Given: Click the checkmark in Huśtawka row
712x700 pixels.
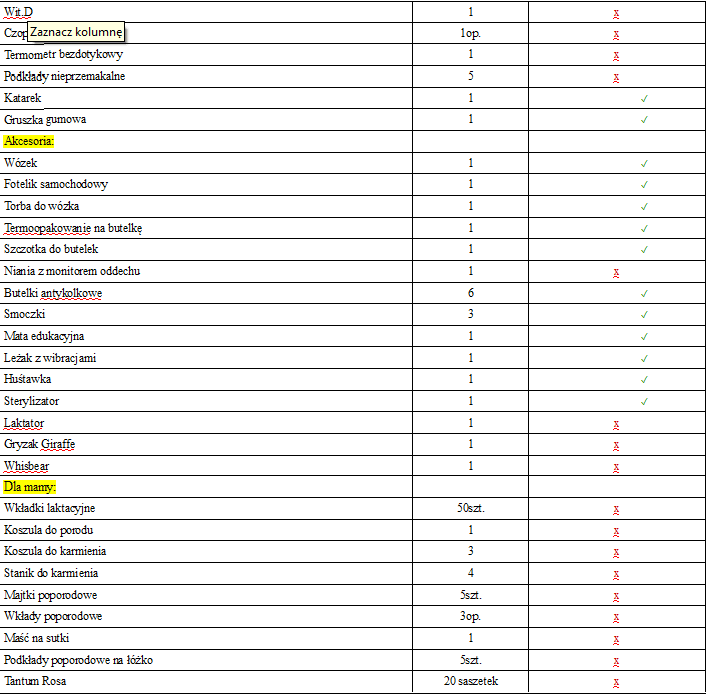Looking at the screenshot, I should click(644, 380).
